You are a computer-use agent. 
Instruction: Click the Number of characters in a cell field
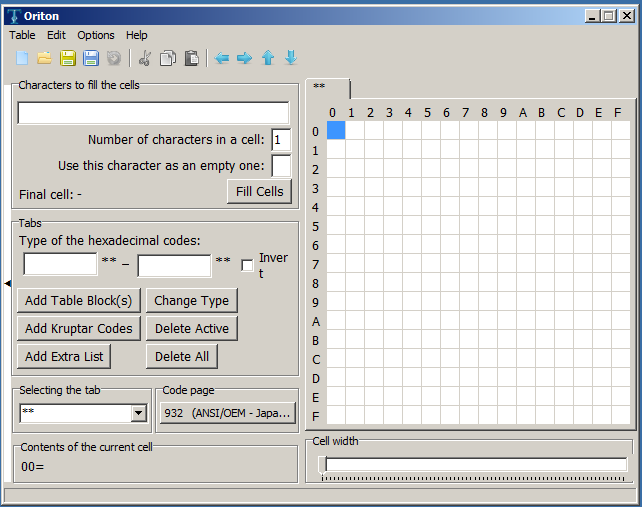[281, 140]
